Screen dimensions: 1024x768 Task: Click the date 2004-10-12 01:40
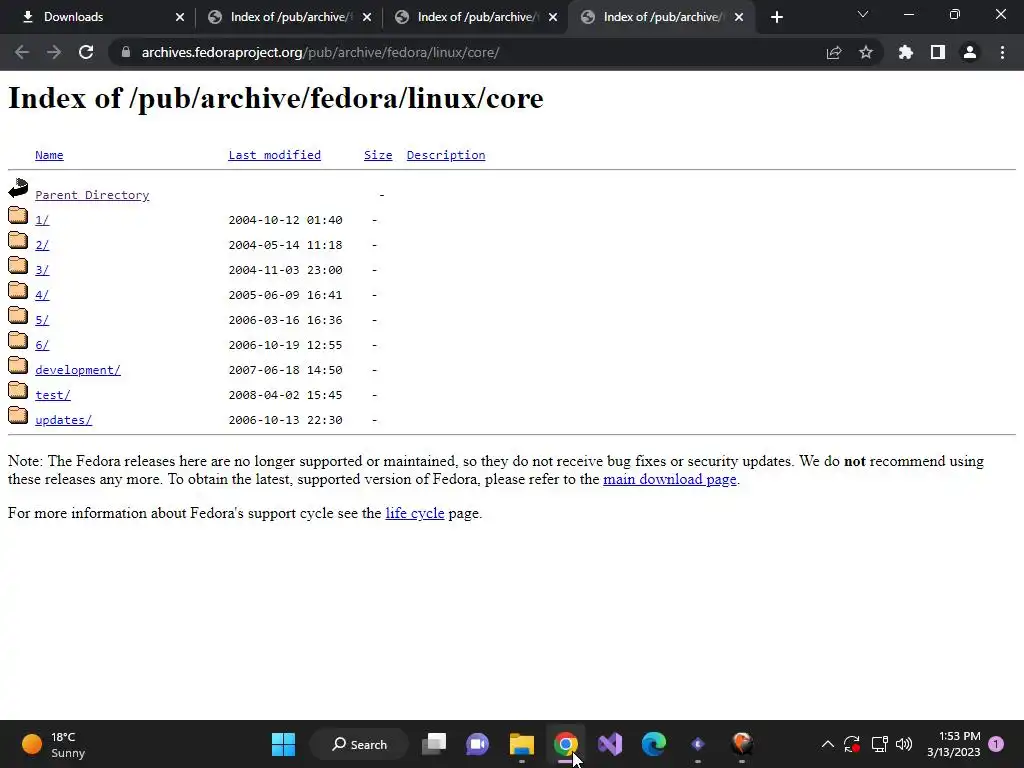(285, 220)
